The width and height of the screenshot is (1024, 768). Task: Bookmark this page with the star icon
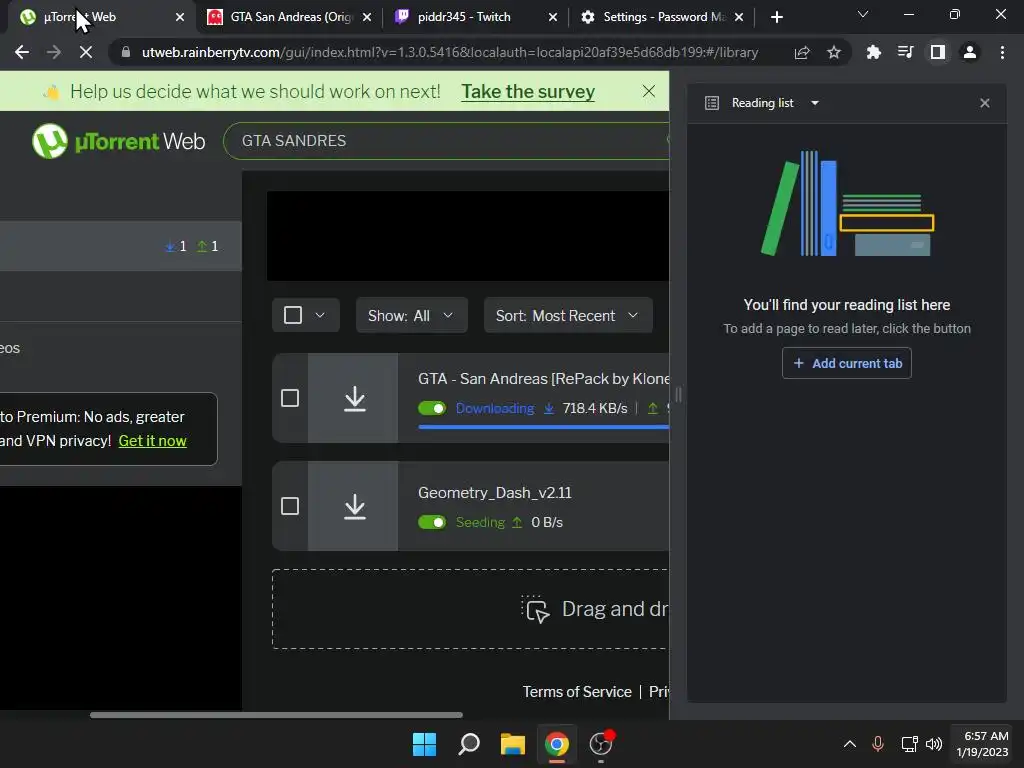point(834,52)
